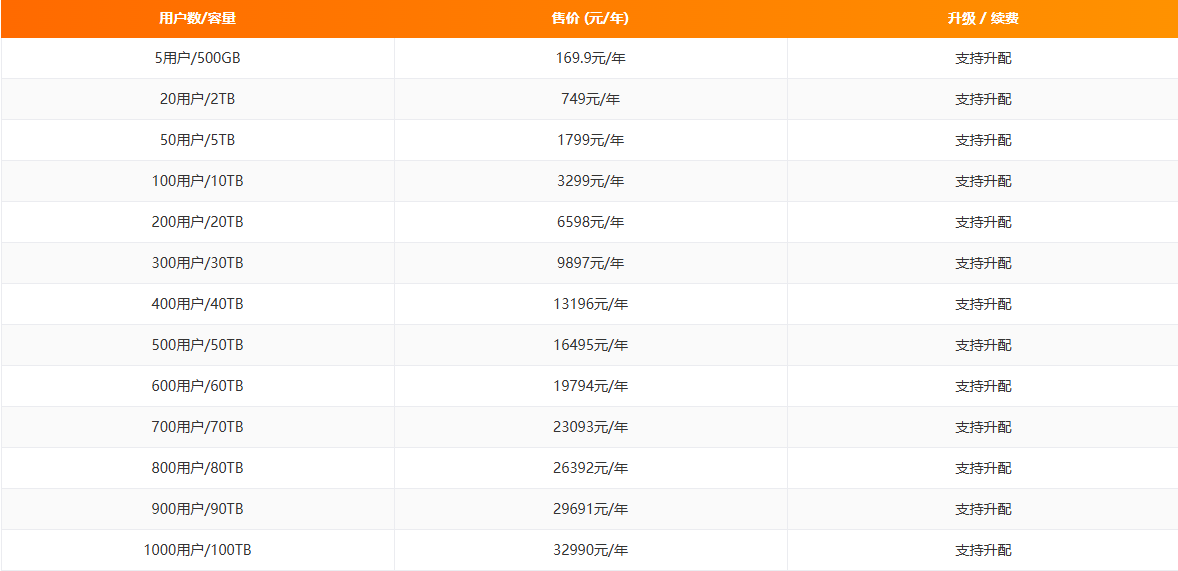Select the 900用户/90TB plan cell
The image size is (1178, 571).
click(x=197, y=509)
